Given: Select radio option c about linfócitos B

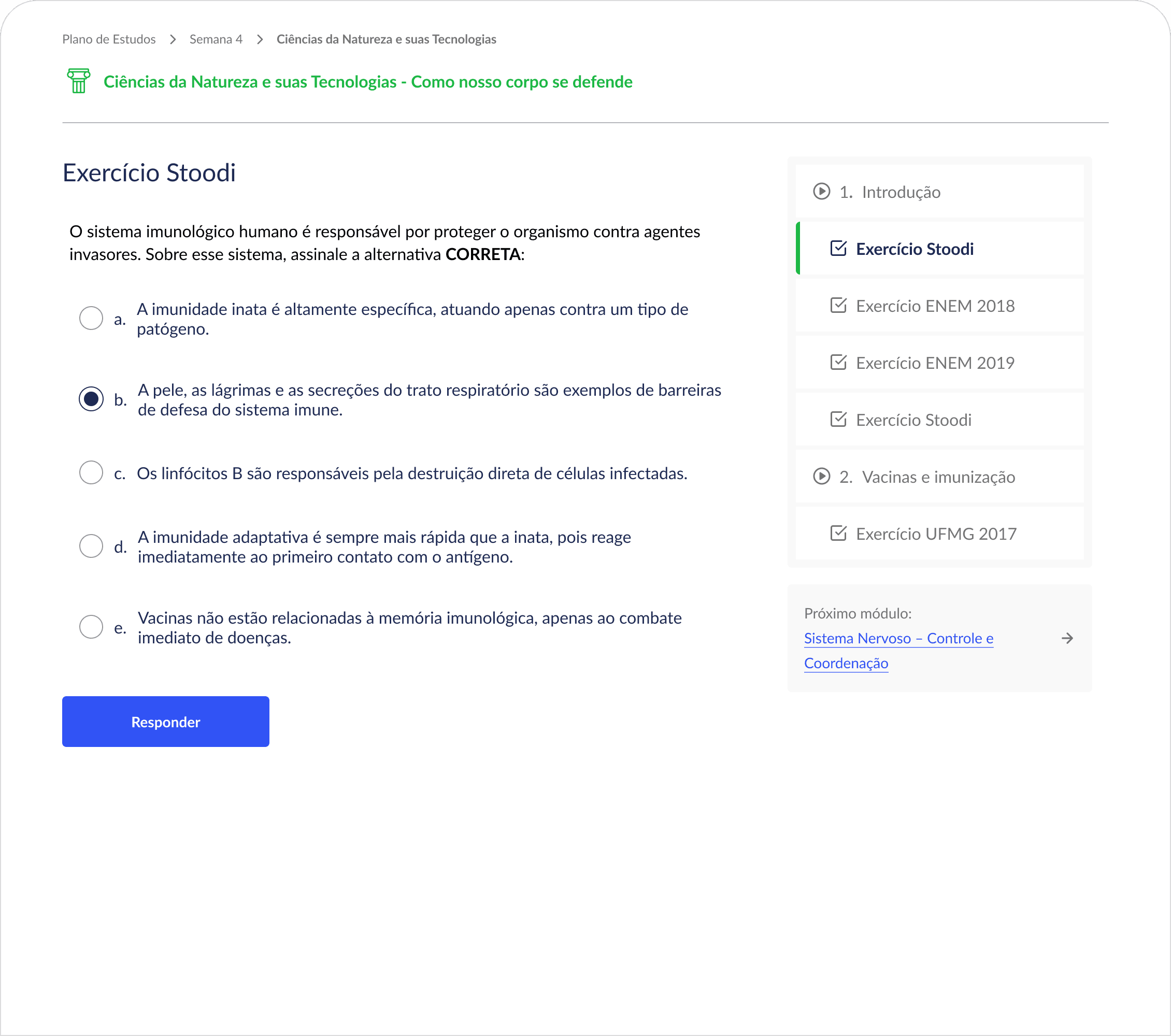Looking at the screenshot, I should pyautogui.click(x=91, y=472).
